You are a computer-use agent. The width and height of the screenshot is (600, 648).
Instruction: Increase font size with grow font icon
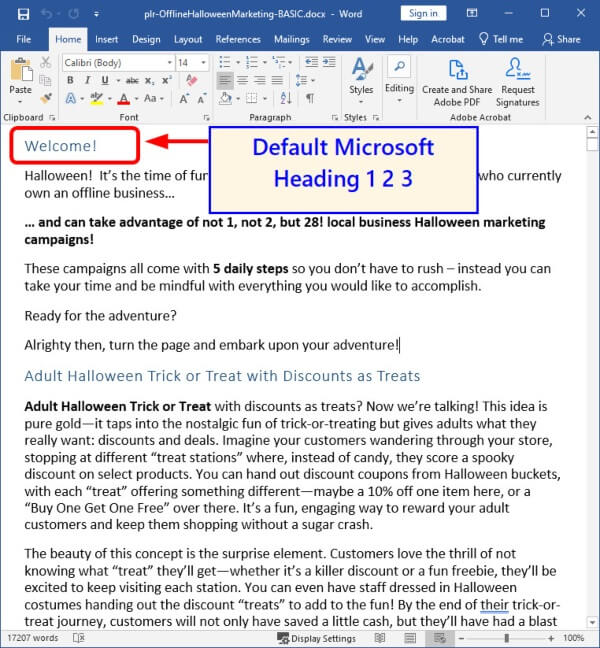point(184,98)
